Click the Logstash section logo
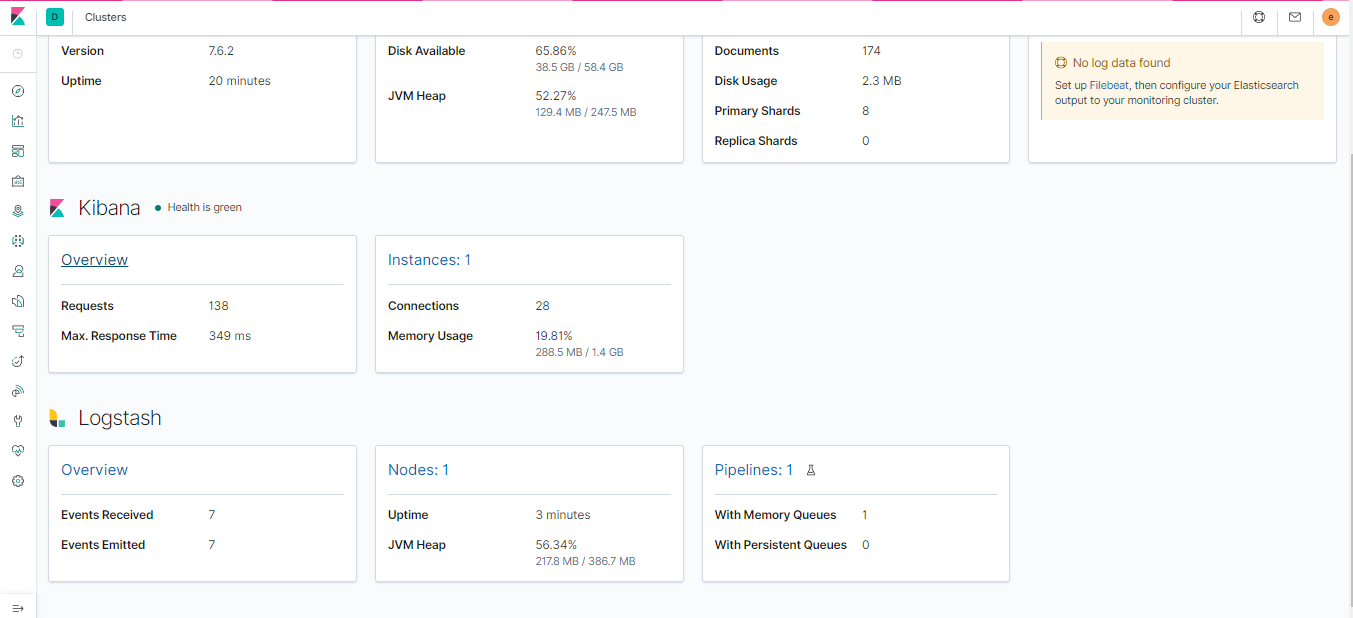The image size is (1353, 618). (x=57, y=418)
